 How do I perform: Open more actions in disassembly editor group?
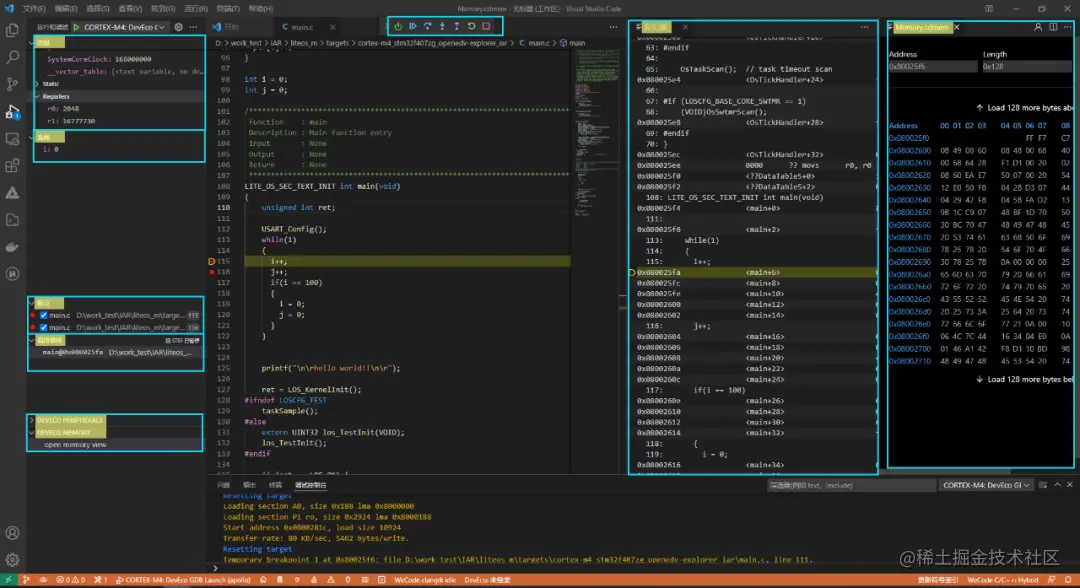[864, 27]
